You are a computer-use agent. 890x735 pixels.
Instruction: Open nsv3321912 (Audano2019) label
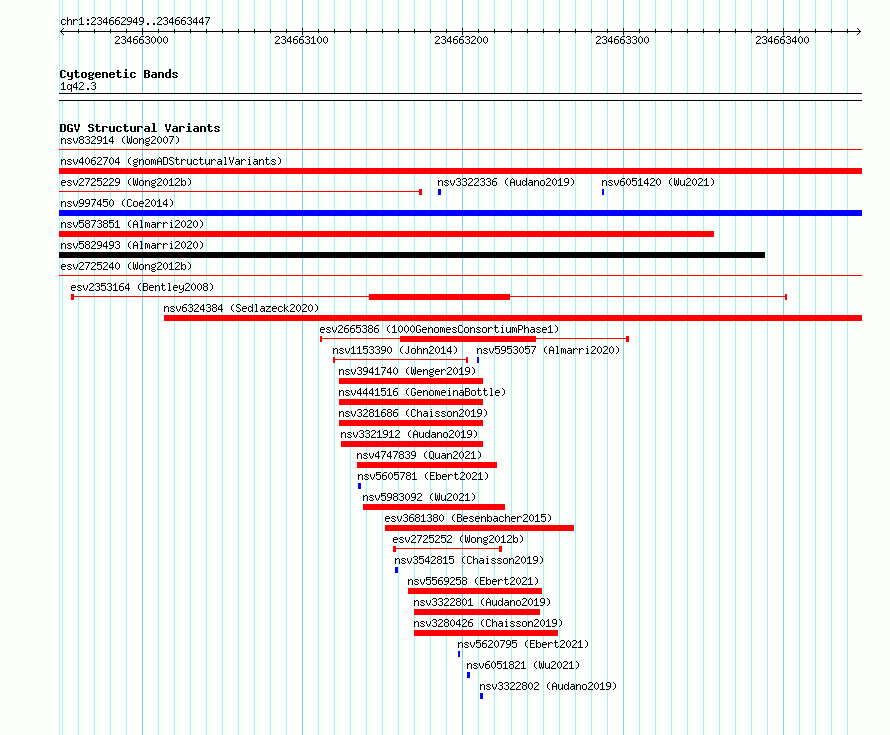[409, 434]
